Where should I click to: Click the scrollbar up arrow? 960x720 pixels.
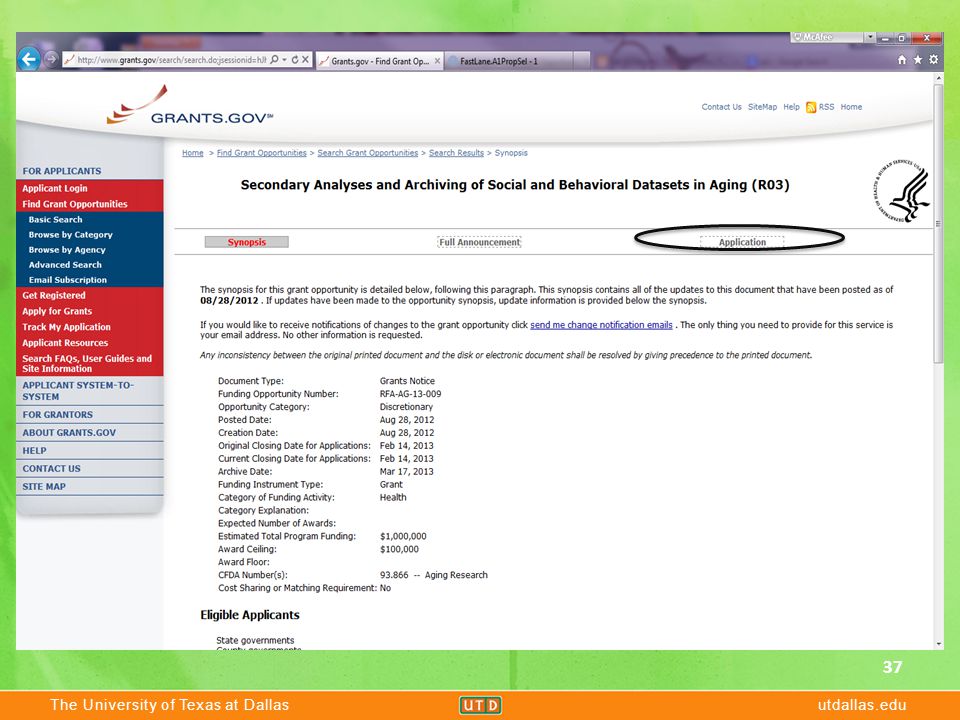click(939, 78)
